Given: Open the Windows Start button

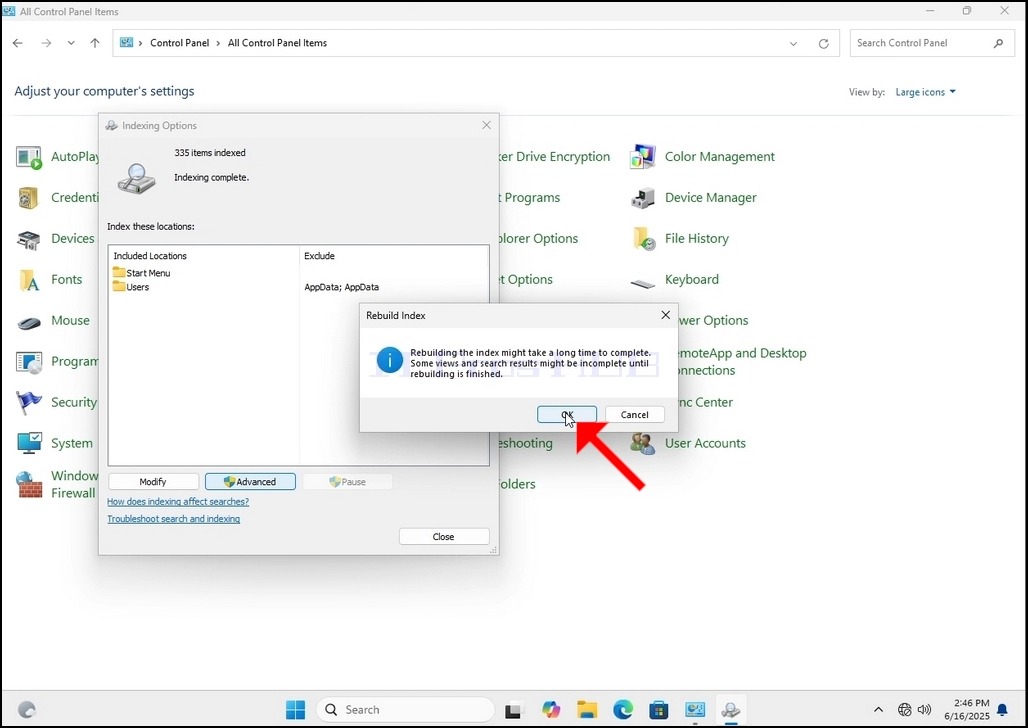Looking at the screenshot, I should (x=296, y=710).
